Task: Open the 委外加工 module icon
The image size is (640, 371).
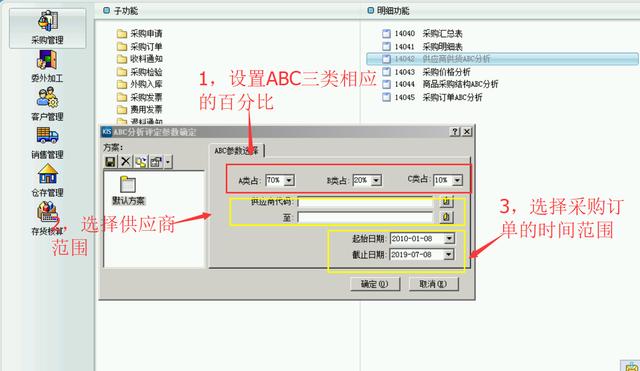Action: [47, 60]
